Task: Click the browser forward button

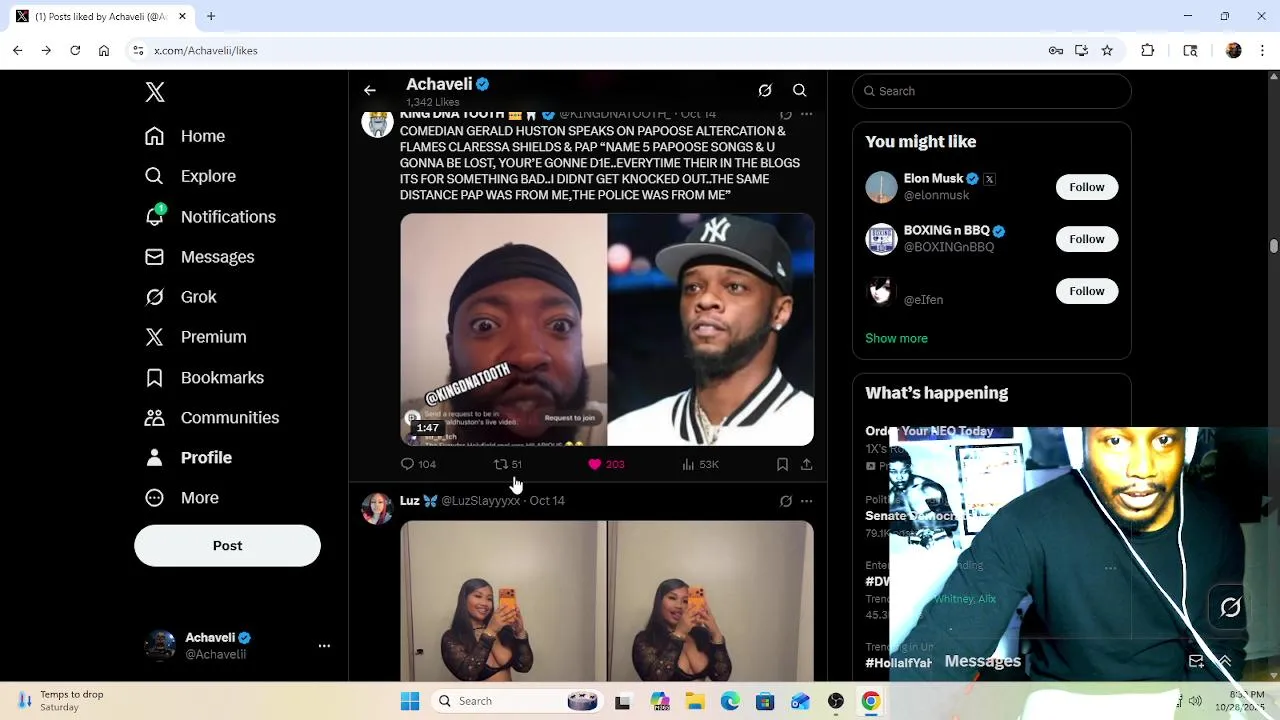Action: [46, 50]
